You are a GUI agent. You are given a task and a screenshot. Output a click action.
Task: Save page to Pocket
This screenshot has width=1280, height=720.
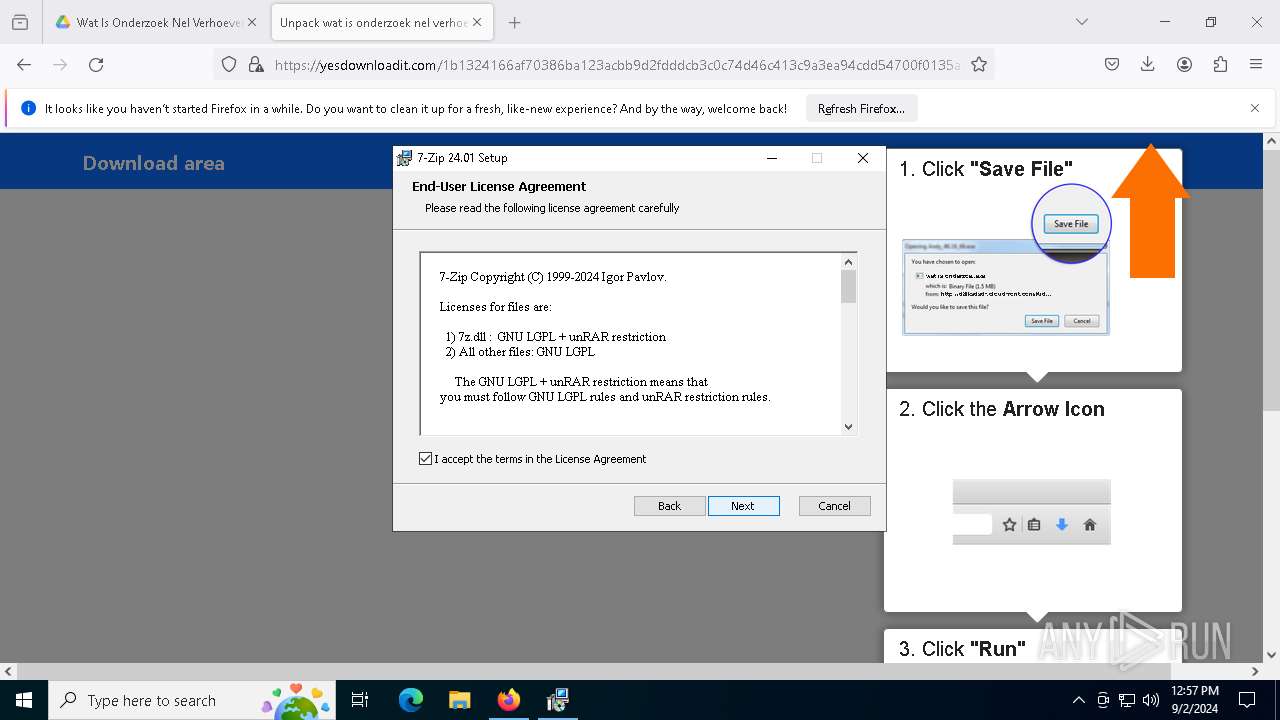1112,65
